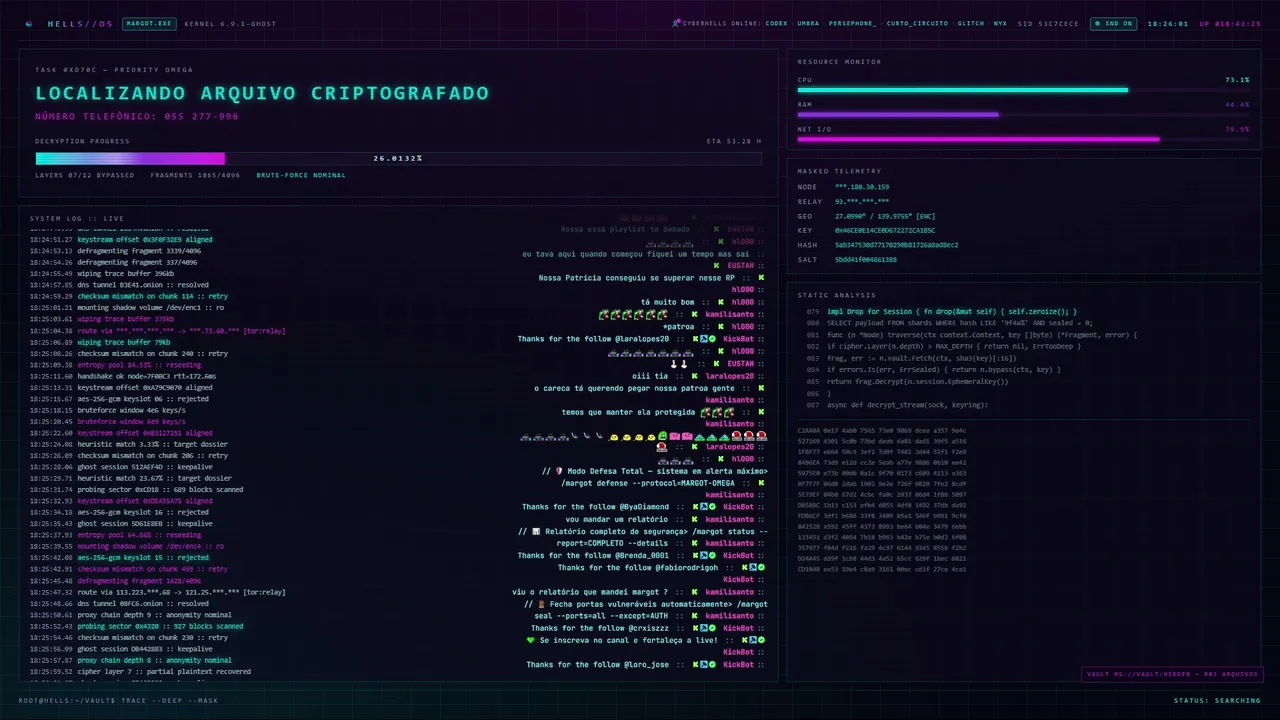Click the username laralopes20 beside 'oiii tia'

728,376
